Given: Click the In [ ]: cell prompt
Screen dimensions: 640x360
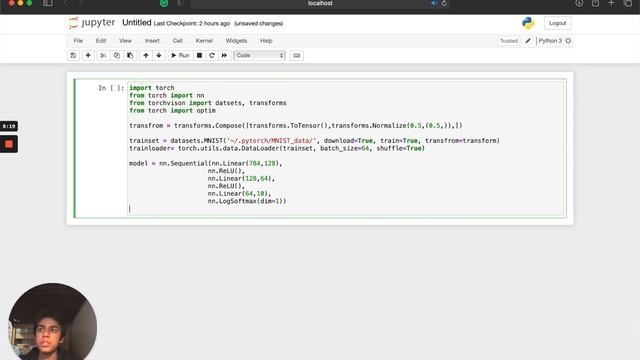Looking at the screenshot, I should (111, 88).
